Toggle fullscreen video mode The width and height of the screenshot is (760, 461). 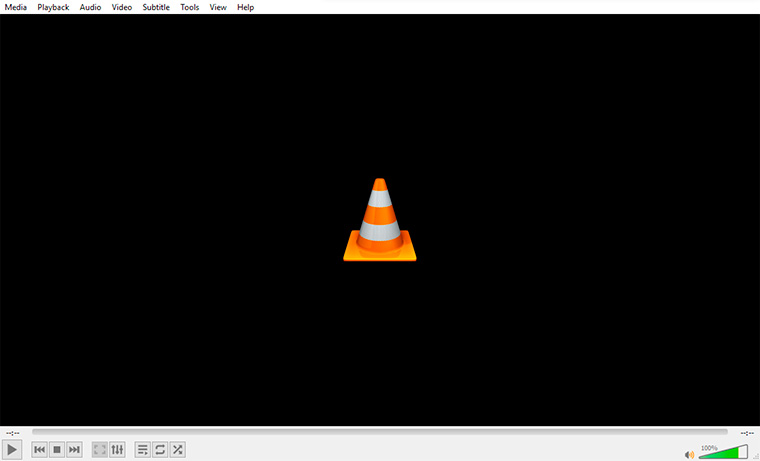[x=100, y=450]
